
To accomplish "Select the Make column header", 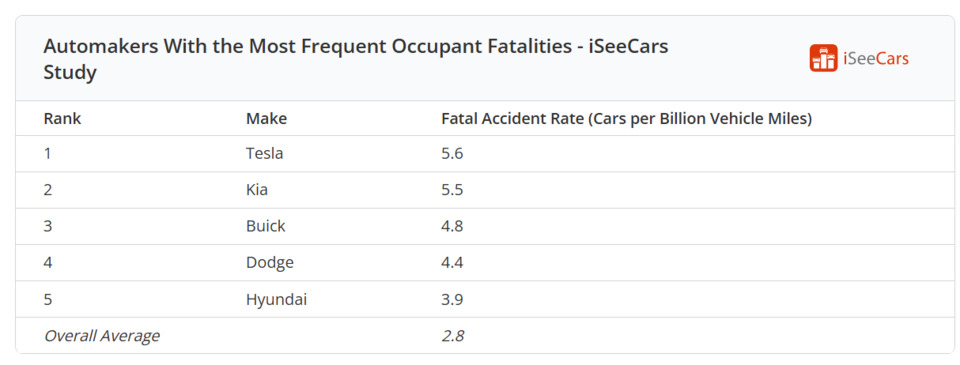I will 266,119.
